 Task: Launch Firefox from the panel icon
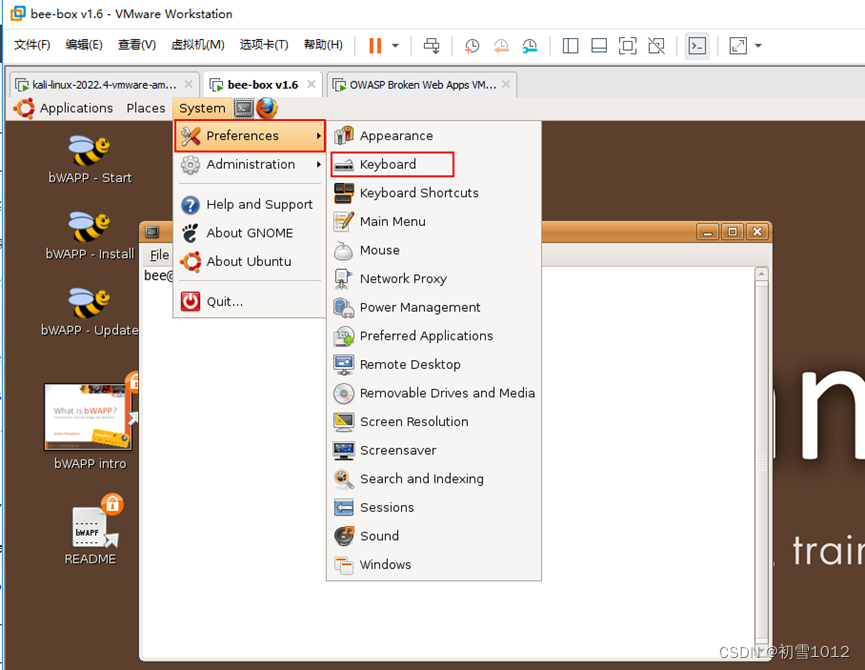266,108
